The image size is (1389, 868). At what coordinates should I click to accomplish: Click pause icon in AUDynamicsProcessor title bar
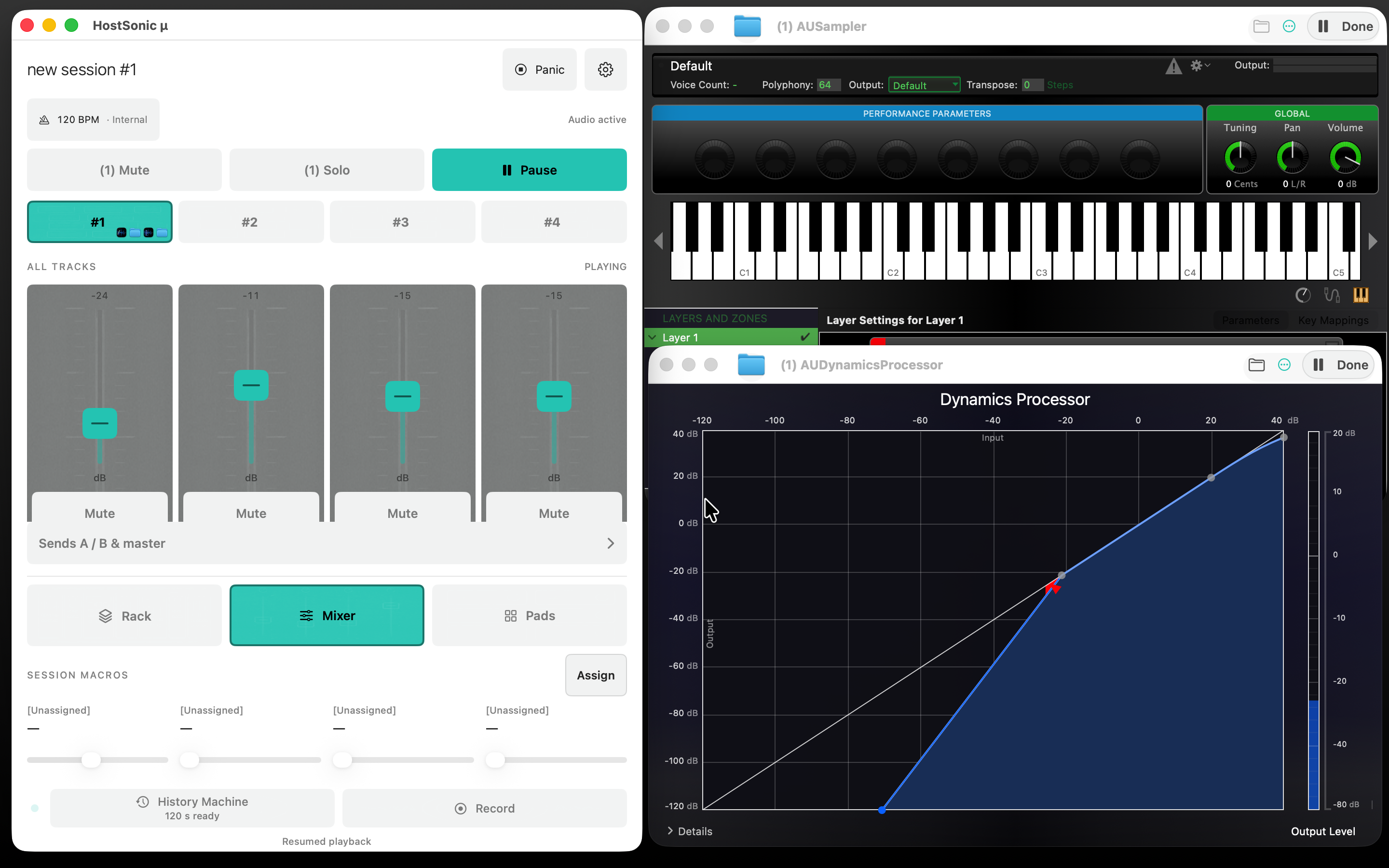point(1319,365)
